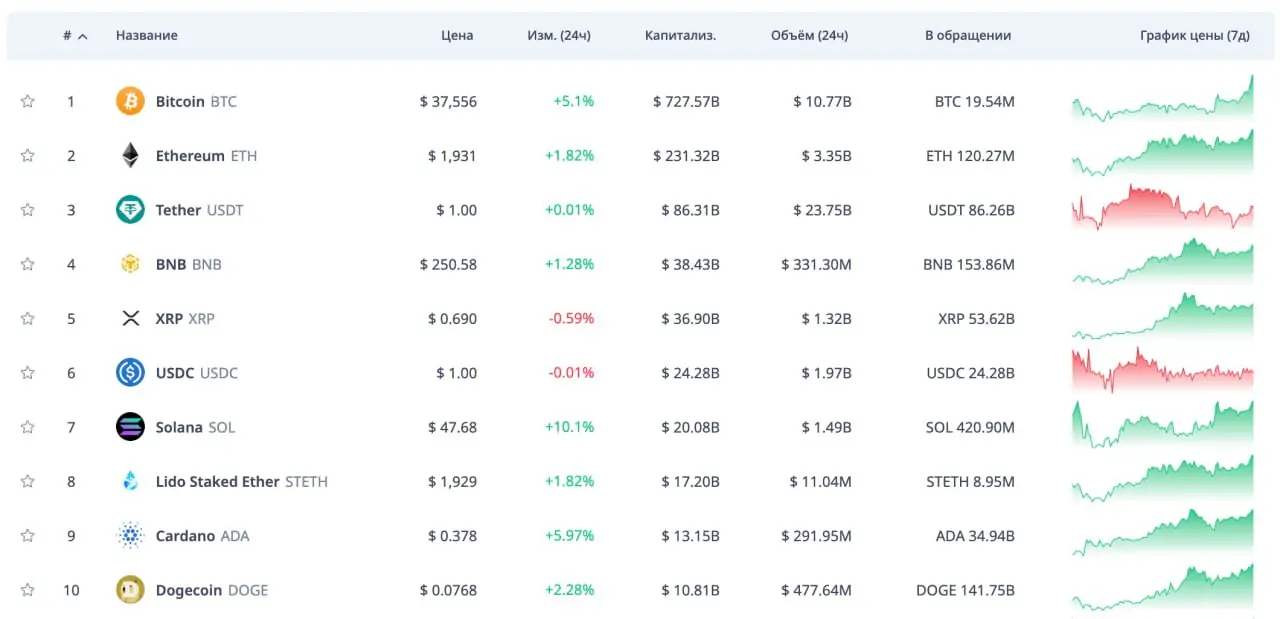Click the График цены (7д) header

[1195, 35]
